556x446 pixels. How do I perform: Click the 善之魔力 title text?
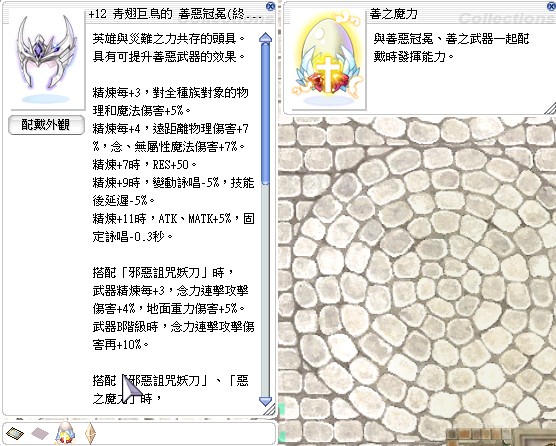tap(394, 14)
